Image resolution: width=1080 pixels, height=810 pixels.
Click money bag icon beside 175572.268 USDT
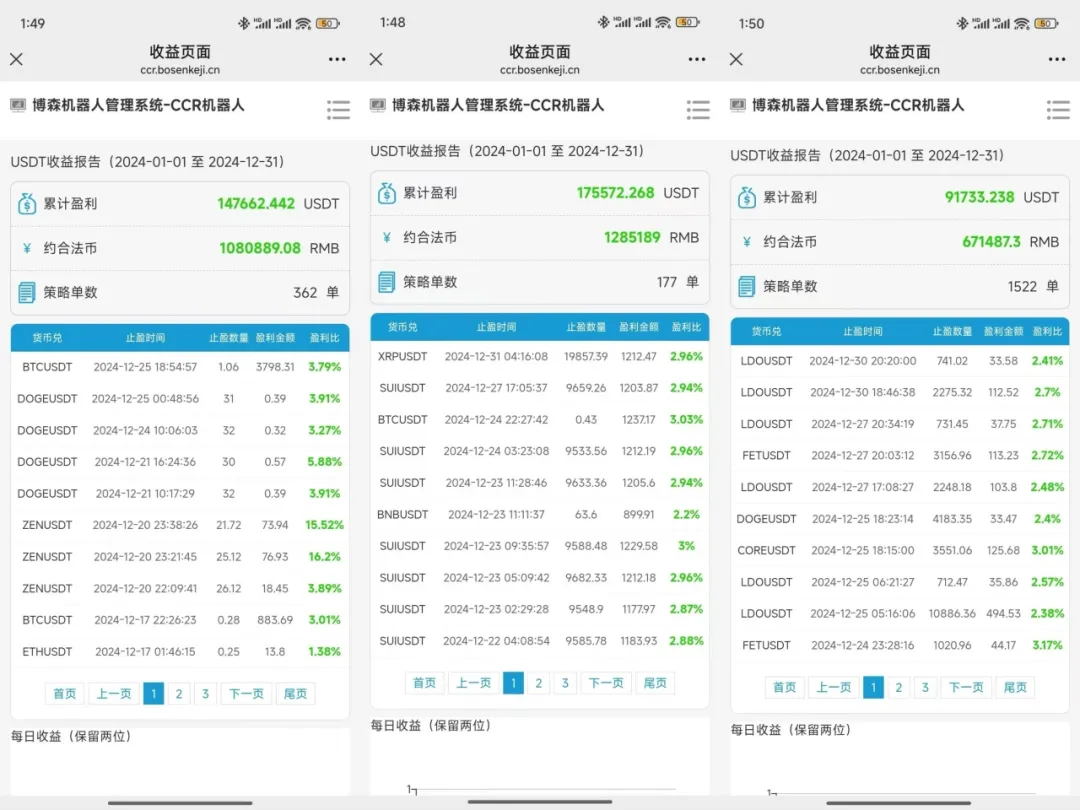386,193
